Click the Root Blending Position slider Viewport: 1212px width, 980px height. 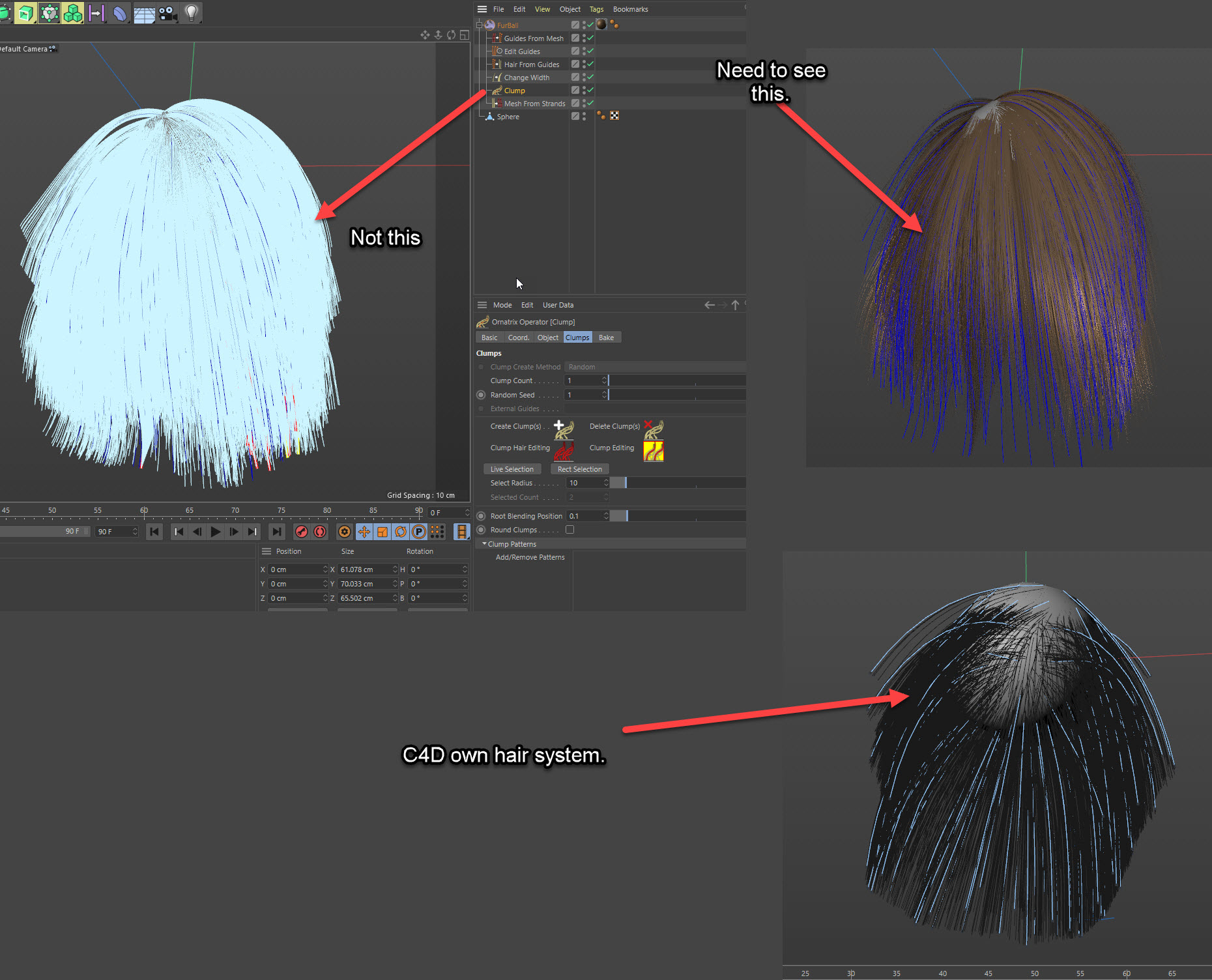(x=678, y=516)
